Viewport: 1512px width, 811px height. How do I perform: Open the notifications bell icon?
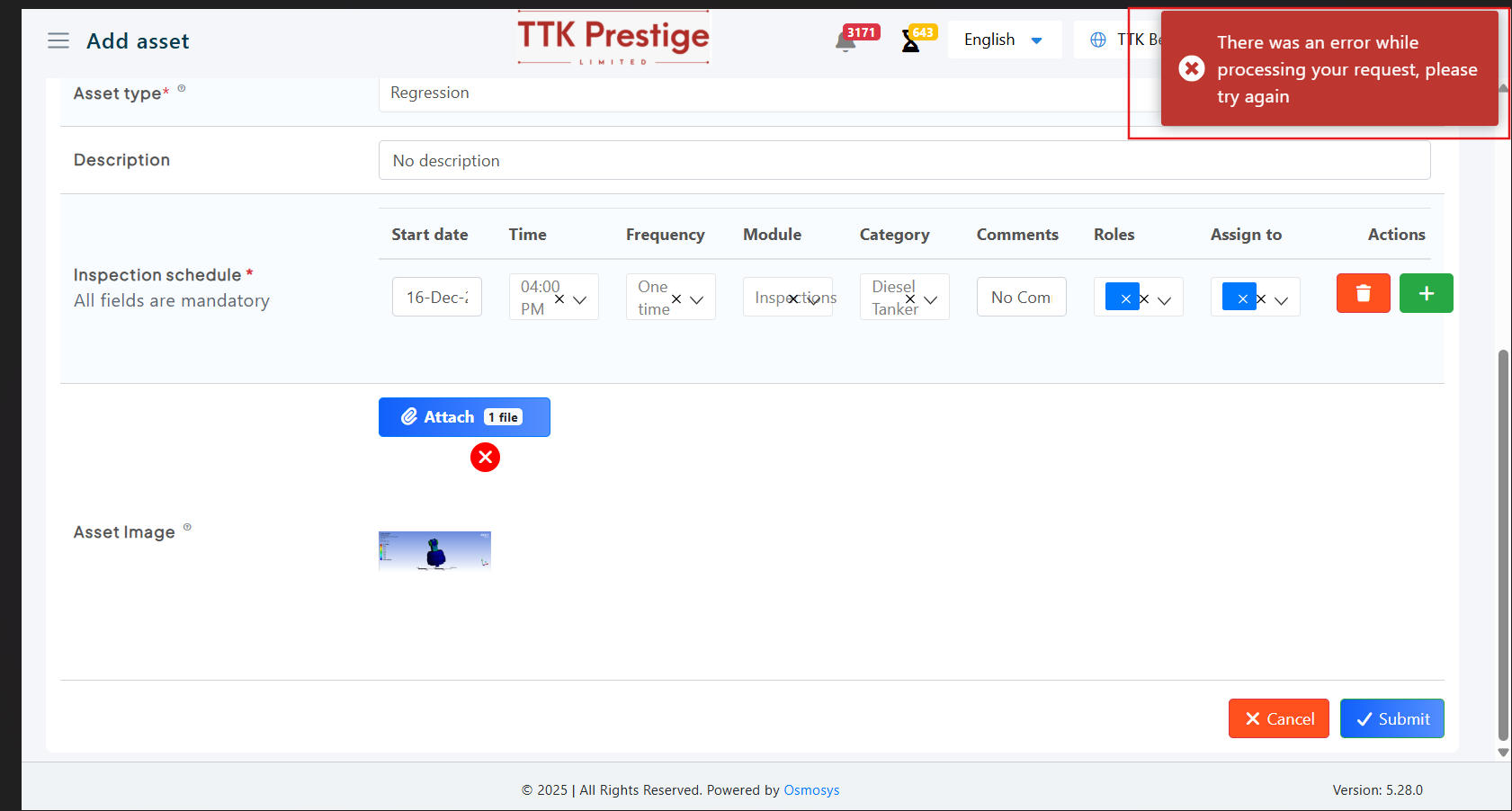(845, 41)
